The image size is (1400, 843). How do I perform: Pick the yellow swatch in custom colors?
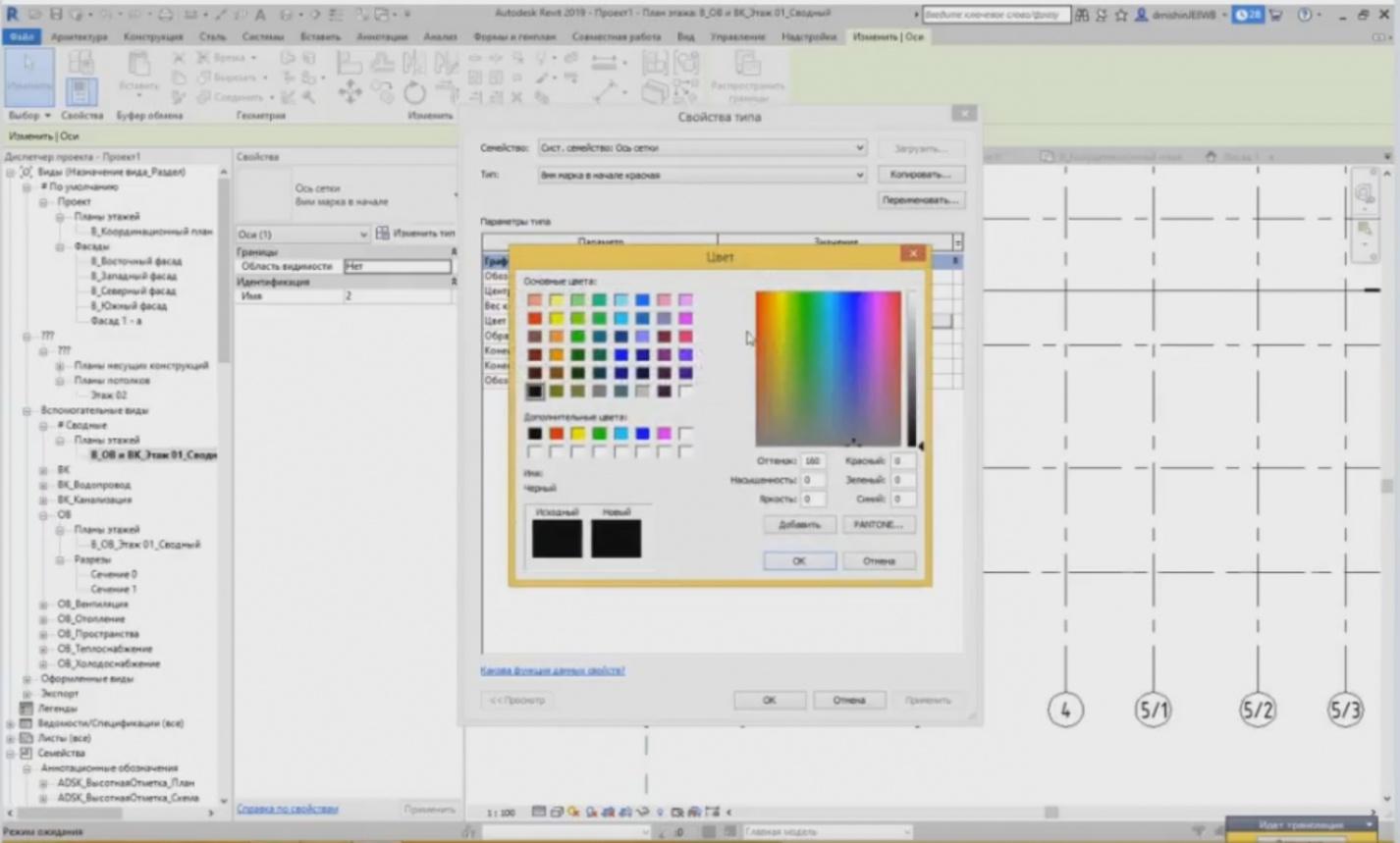click(577, 434)
